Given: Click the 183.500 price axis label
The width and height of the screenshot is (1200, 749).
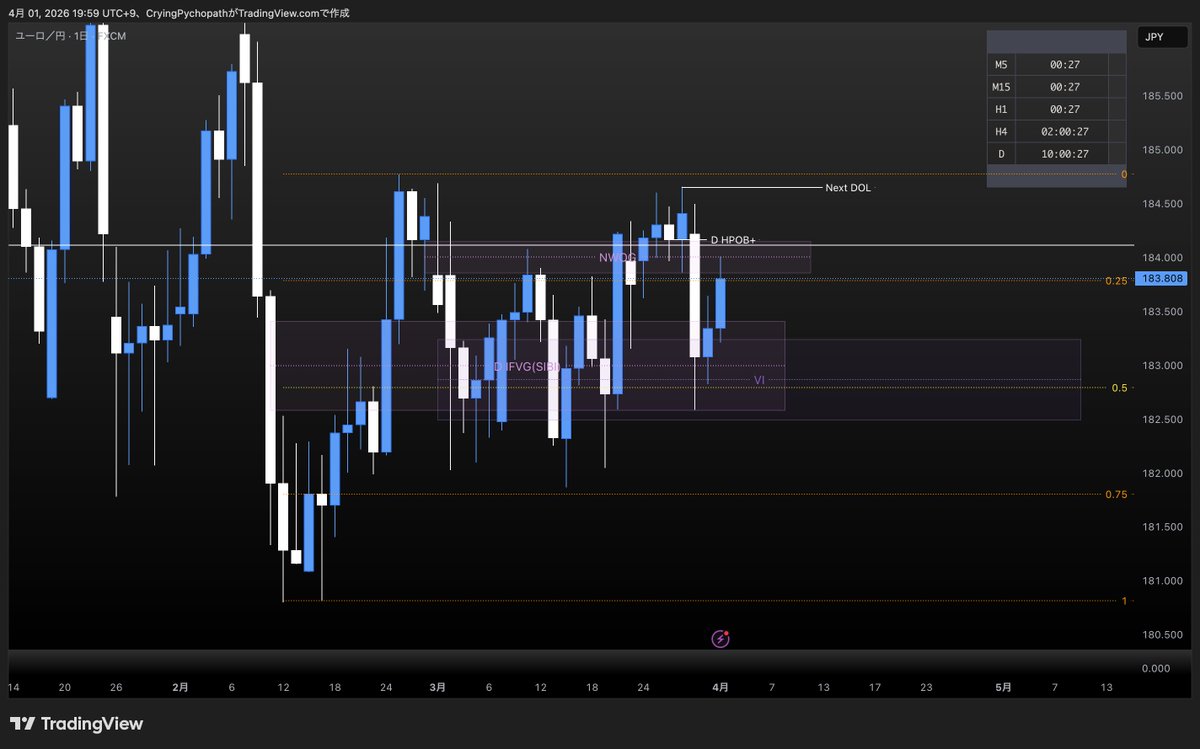Looking at the screenshot, I should coord(1164,312).
